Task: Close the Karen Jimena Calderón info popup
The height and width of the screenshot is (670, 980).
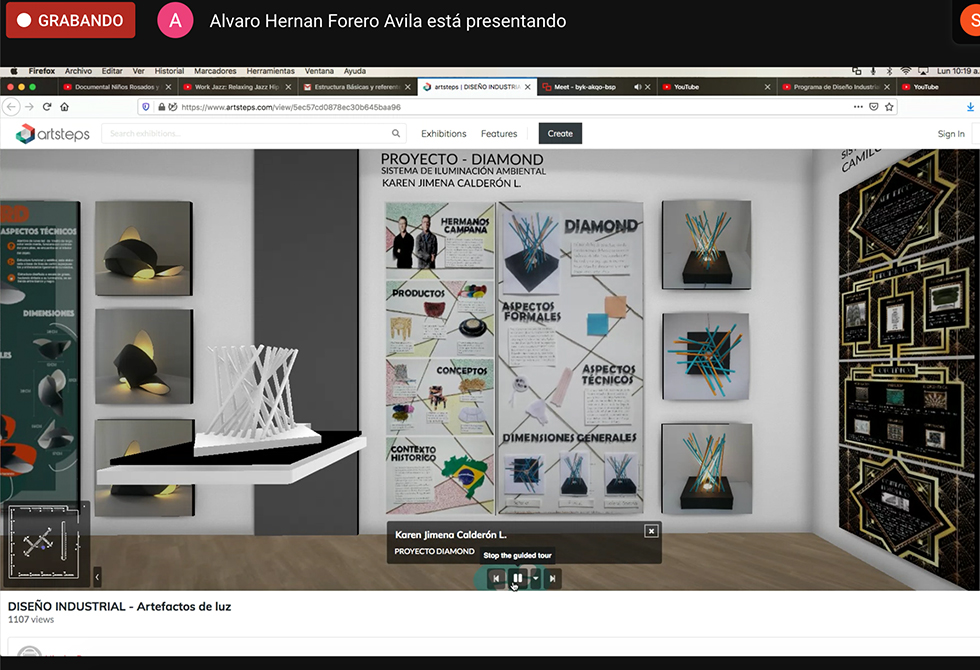Action: [x=651, y=532]
